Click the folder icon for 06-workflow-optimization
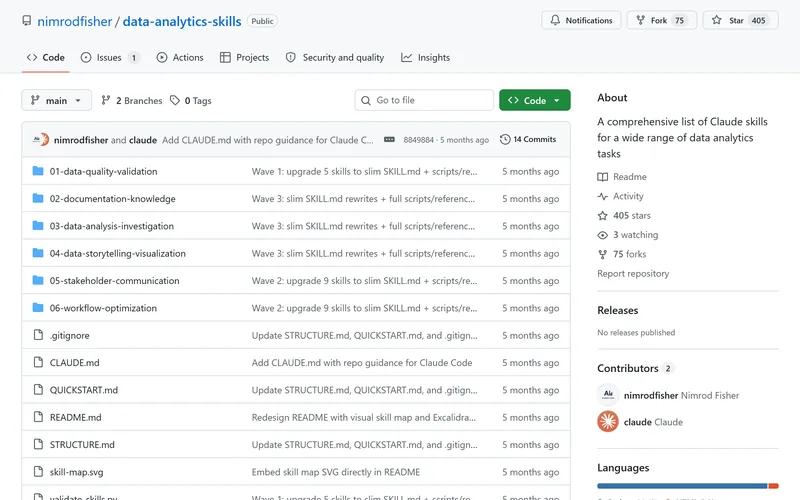 tap(38, 307)
